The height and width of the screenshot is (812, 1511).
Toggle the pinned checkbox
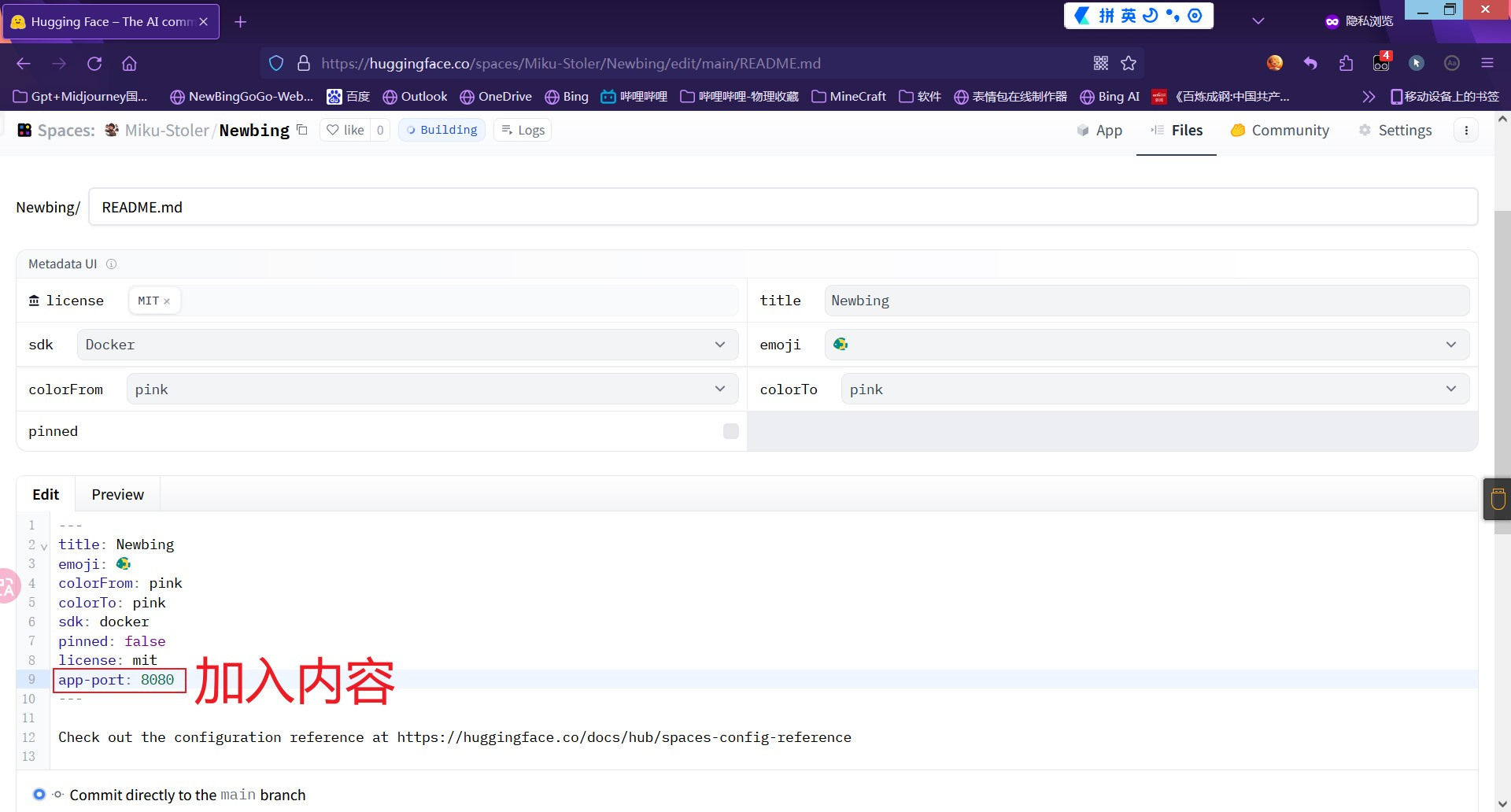pyautogui.click(x=731, y=431)
